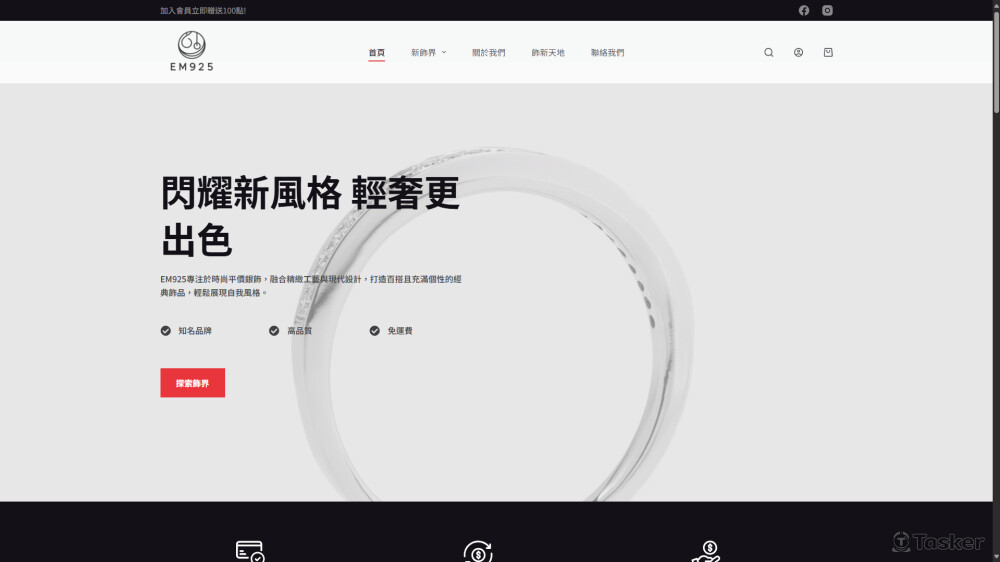
Task: Click the hand holding coin icon
Action: click(707, 551)
